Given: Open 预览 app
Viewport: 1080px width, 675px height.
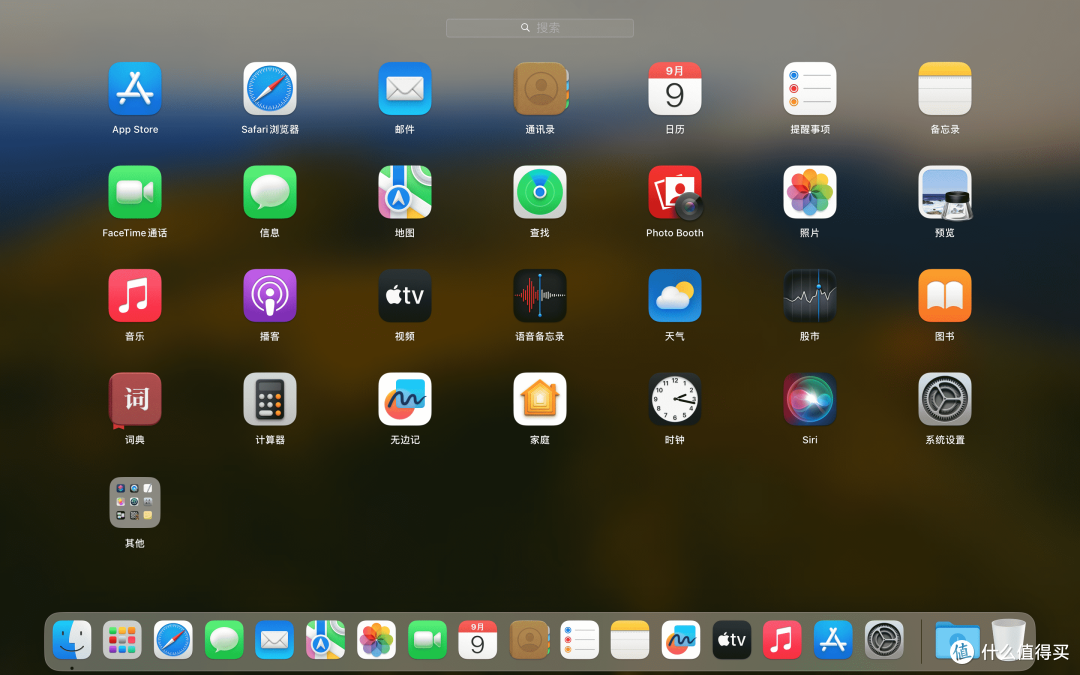Looking at the screenshot, I should click(x=945, y=192).
